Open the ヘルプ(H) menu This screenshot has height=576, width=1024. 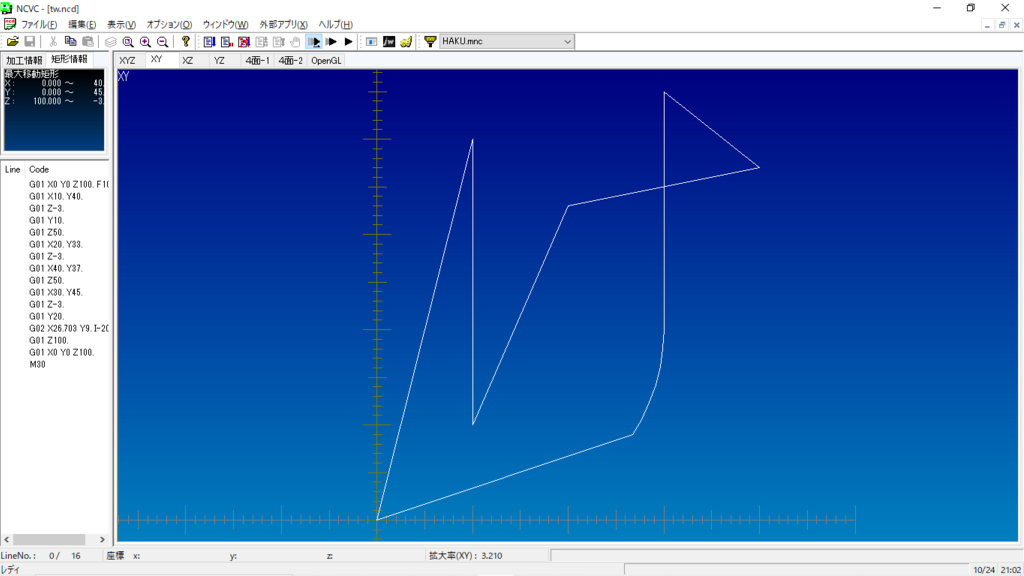336,25
